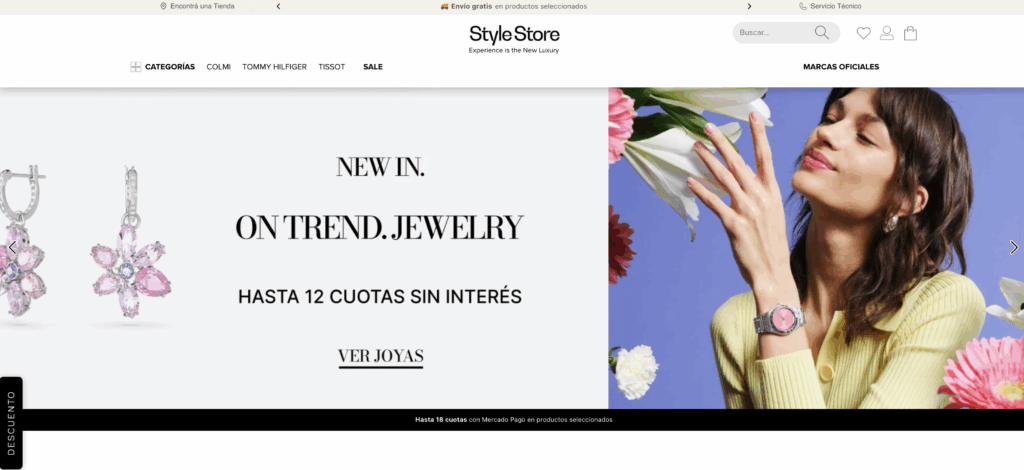Go to next banner slide
Image resolution: width=1024 pixels, height=470 pixels.
pyautogui.click(x=1014, y=247)
